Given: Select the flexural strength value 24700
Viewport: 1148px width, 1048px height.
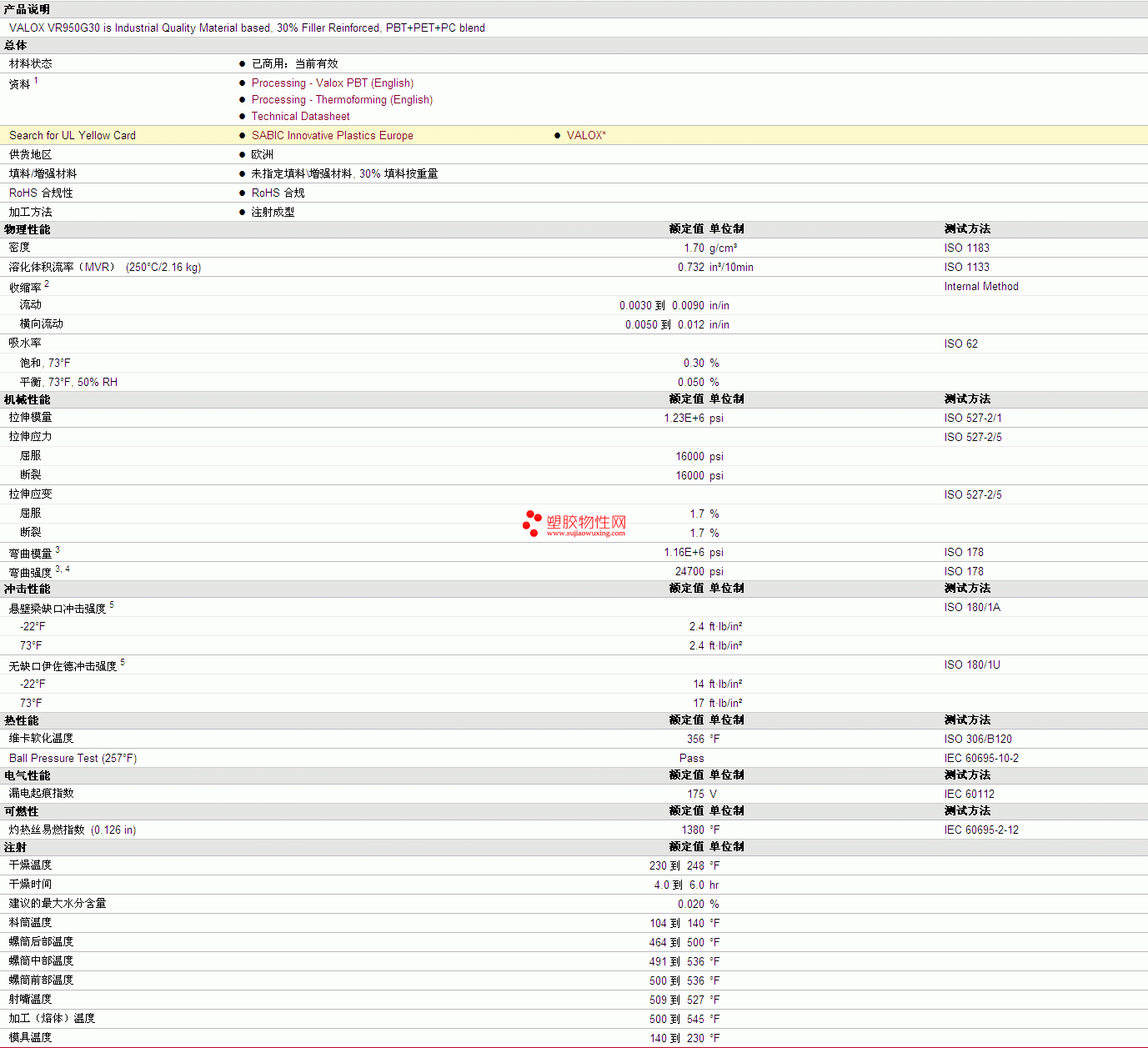Looking at the screenshot, I should pyautogui.click(x=689, y=572).
